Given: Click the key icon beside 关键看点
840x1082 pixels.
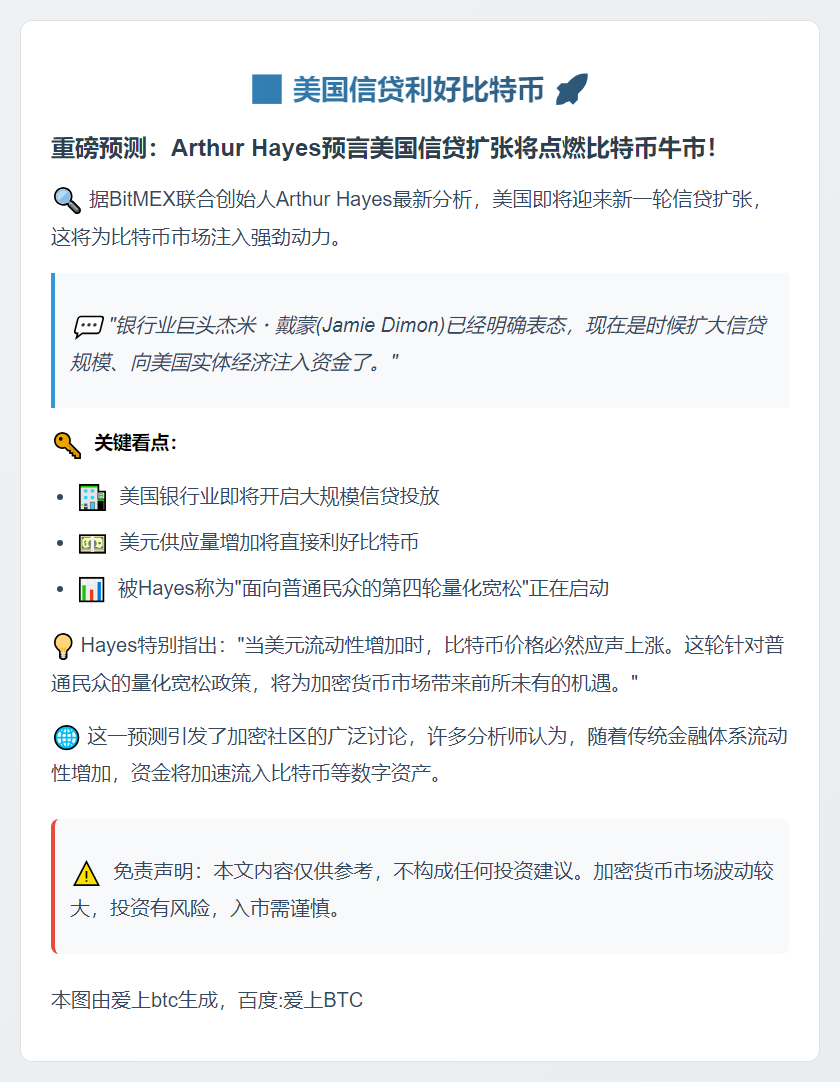Looking at the screenshot, I should 67,444.
